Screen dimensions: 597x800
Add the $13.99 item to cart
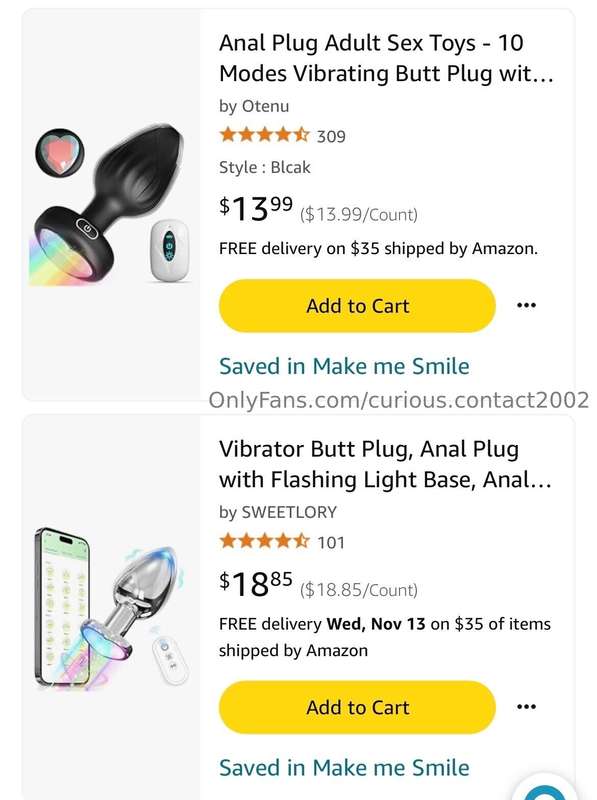click(357, 306)
